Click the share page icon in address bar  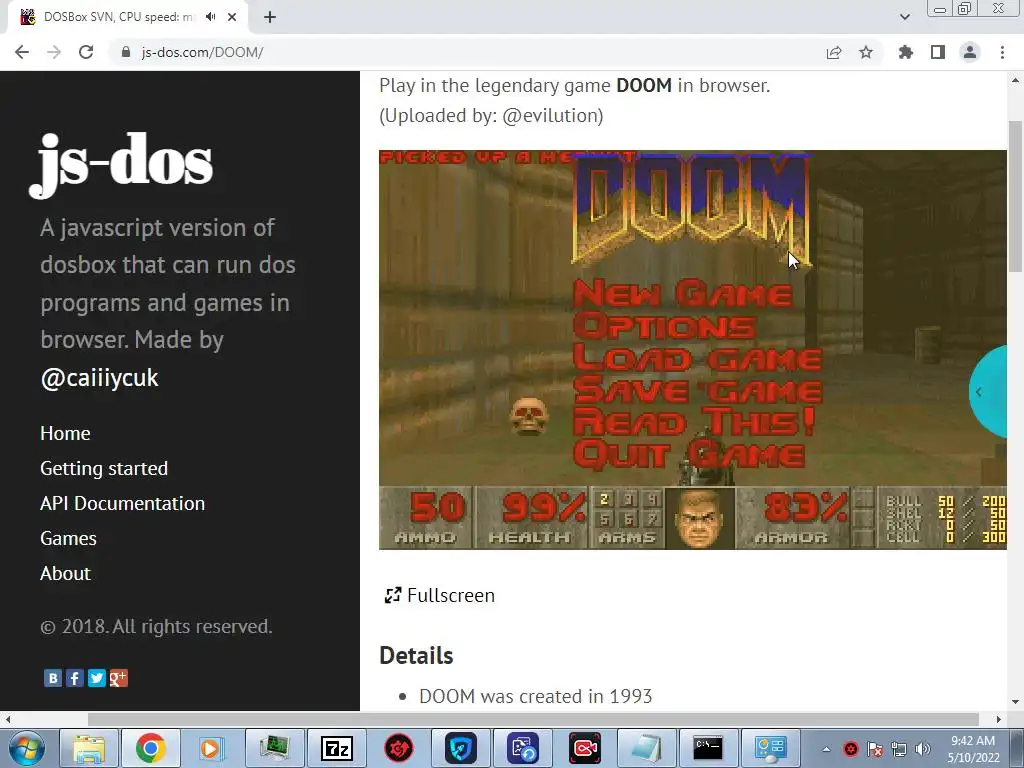pos(833,52)
